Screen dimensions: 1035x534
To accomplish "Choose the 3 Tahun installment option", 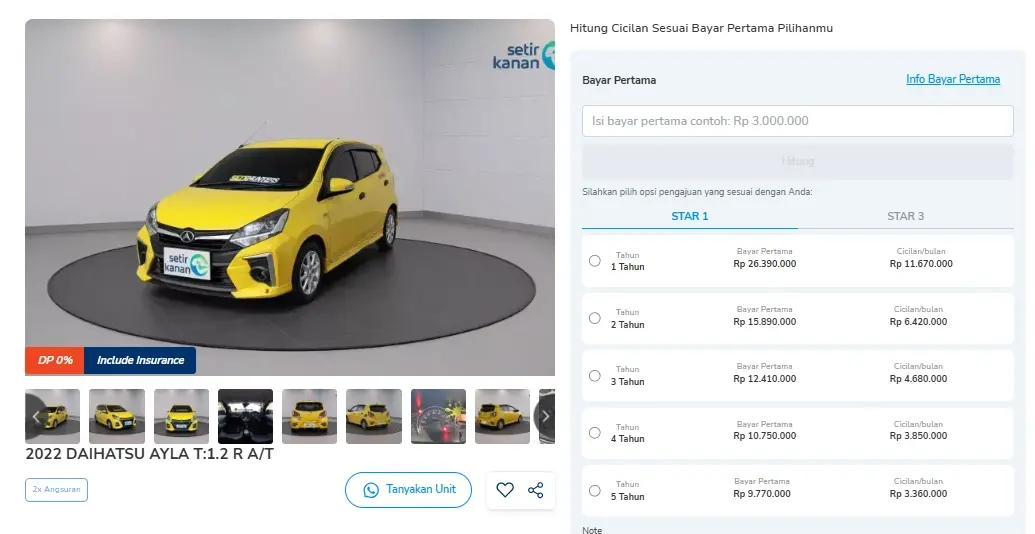I will tap(595, 376).
